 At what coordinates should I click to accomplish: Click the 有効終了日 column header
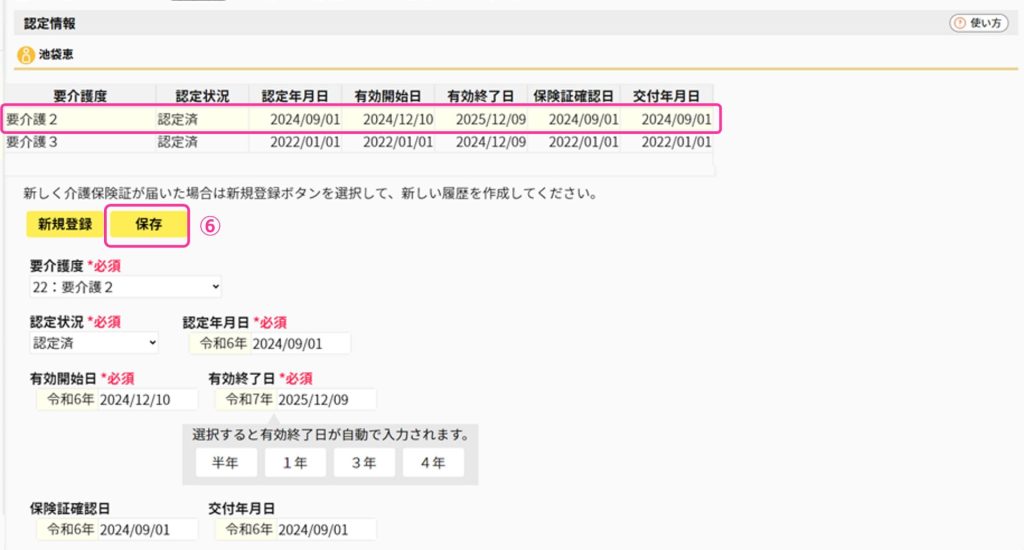pyautogui.click(x=481, y=96)
